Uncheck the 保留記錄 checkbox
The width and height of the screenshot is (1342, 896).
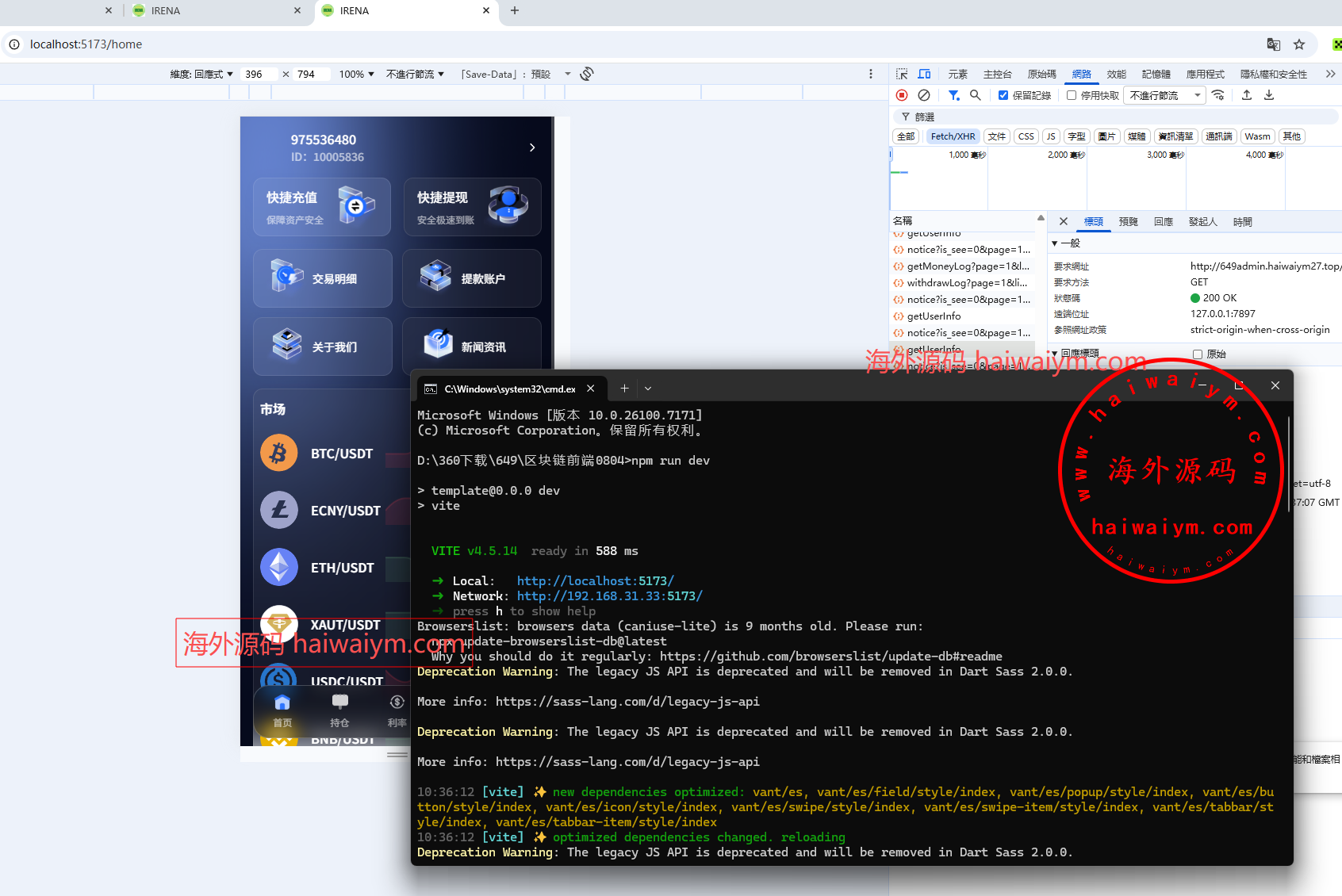[1003, 95]
